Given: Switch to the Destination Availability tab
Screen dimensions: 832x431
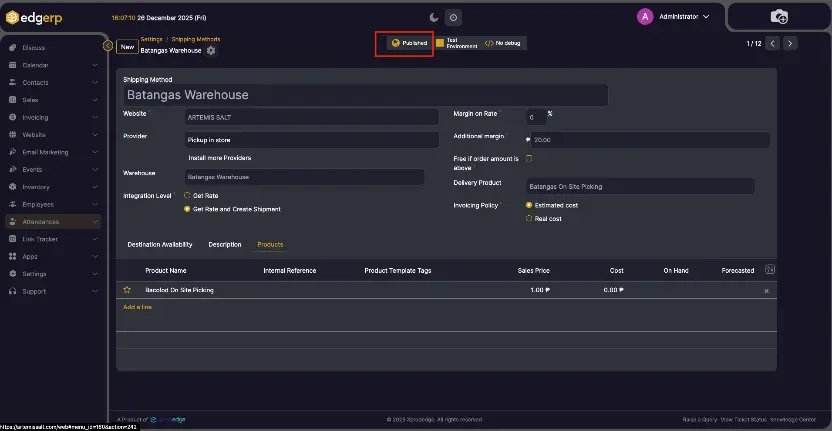Looking at the screenshot, I should tap(160, 244).
